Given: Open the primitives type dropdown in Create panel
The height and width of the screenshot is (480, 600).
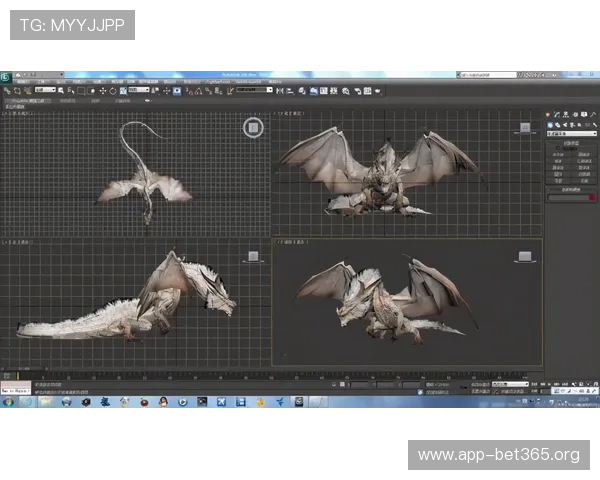Looking at the screenshot, I should click(x=570, y=132).
